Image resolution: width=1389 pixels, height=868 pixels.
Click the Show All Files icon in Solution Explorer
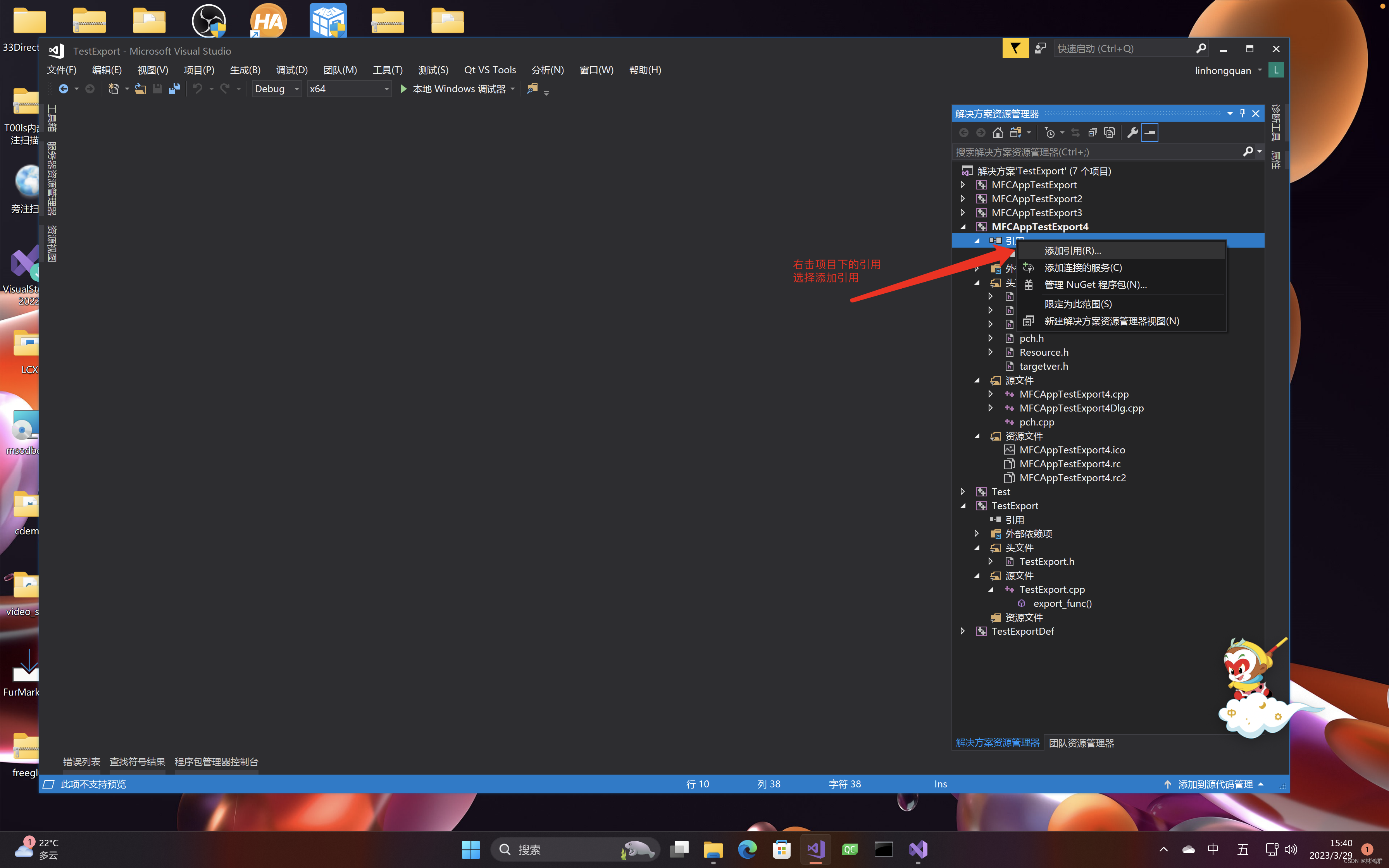1110,133
